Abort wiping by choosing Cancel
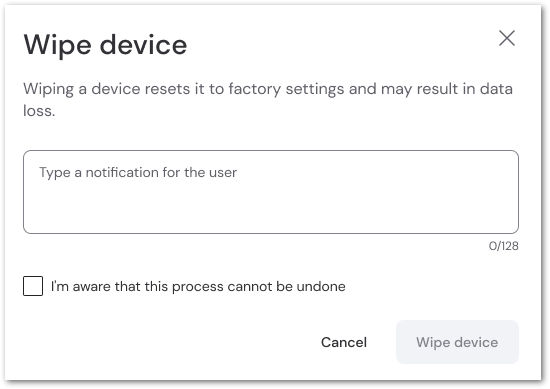 click(344, 342)
